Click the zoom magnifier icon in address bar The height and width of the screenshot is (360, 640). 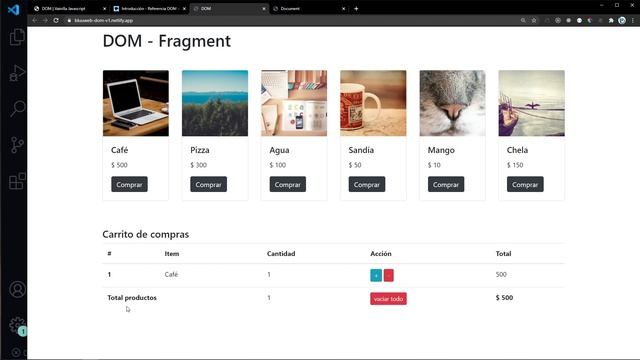pos(523,20)
